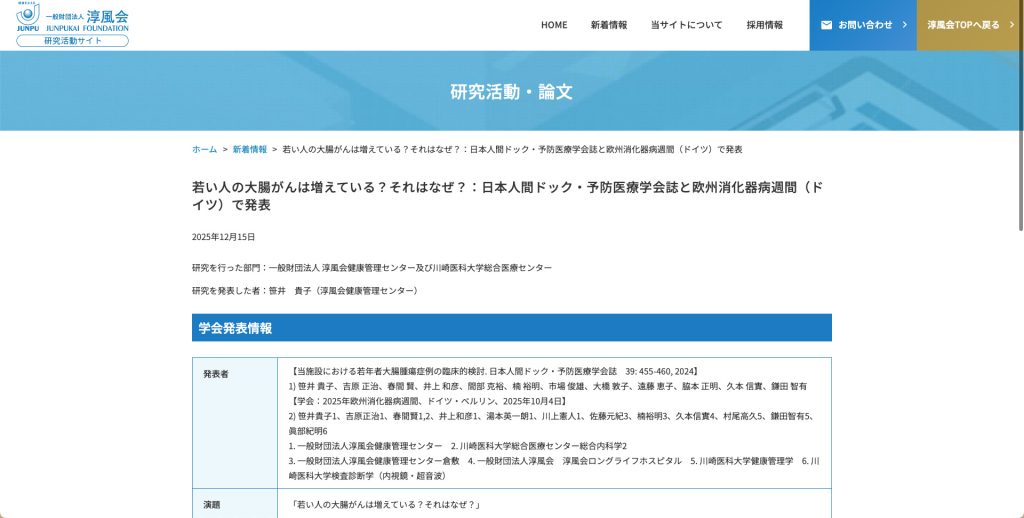Click the current article title in the breadcrumb

pos(512,149)
